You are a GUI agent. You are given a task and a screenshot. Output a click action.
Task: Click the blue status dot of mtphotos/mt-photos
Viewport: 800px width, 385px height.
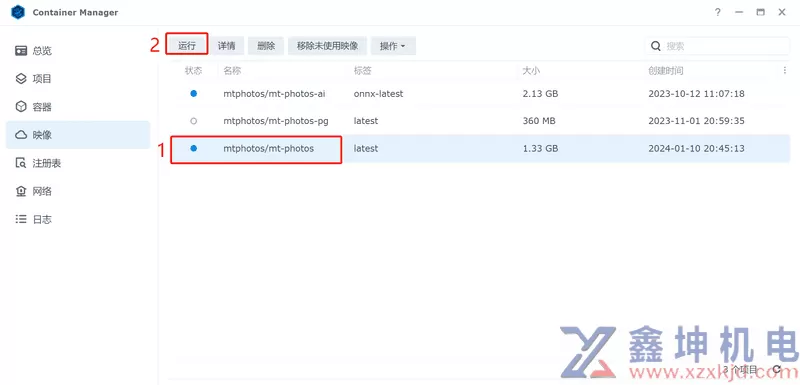(x=193, y=148)
